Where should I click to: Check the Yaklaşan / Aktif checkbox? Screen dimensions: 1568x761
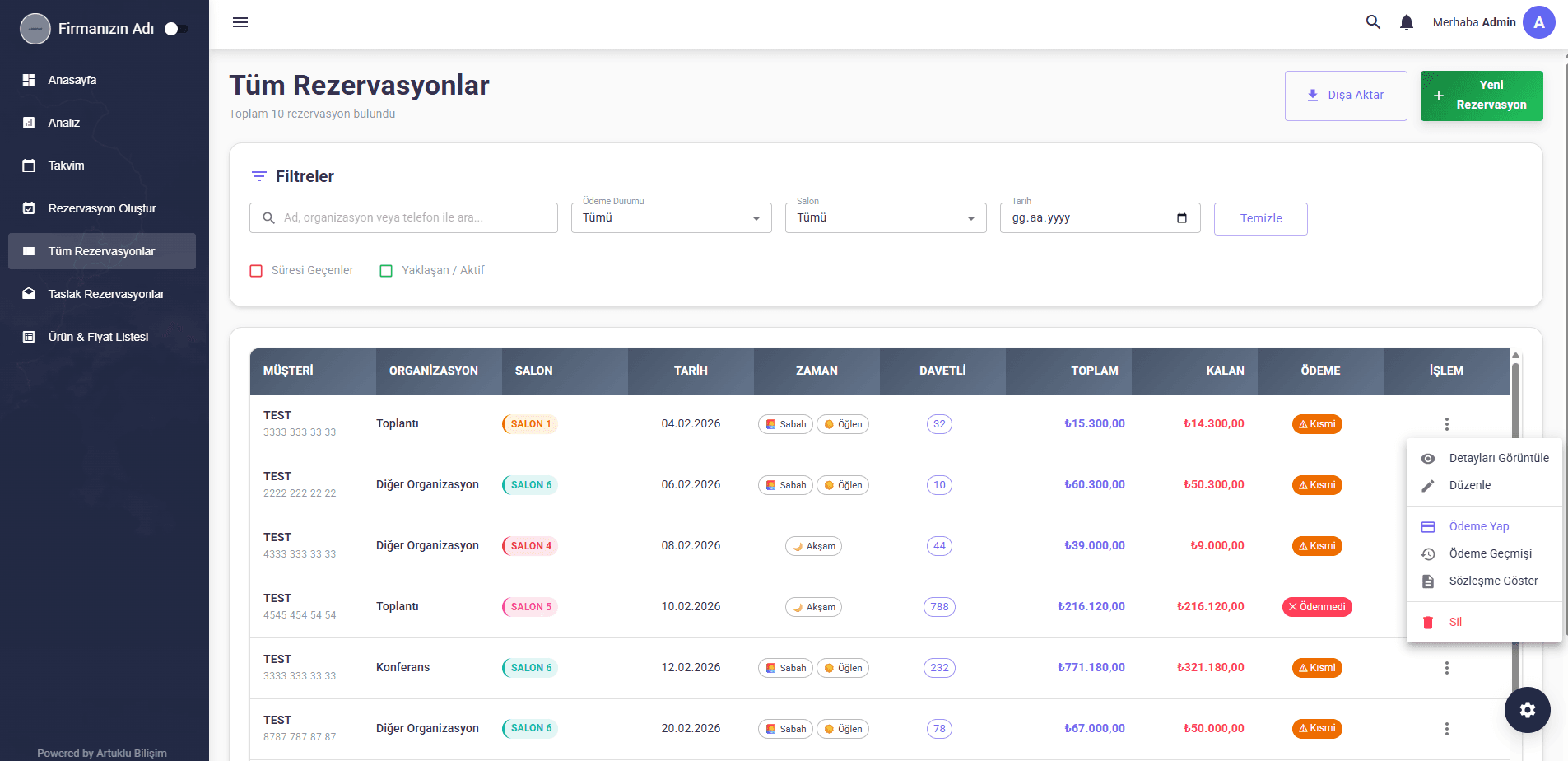386,271
